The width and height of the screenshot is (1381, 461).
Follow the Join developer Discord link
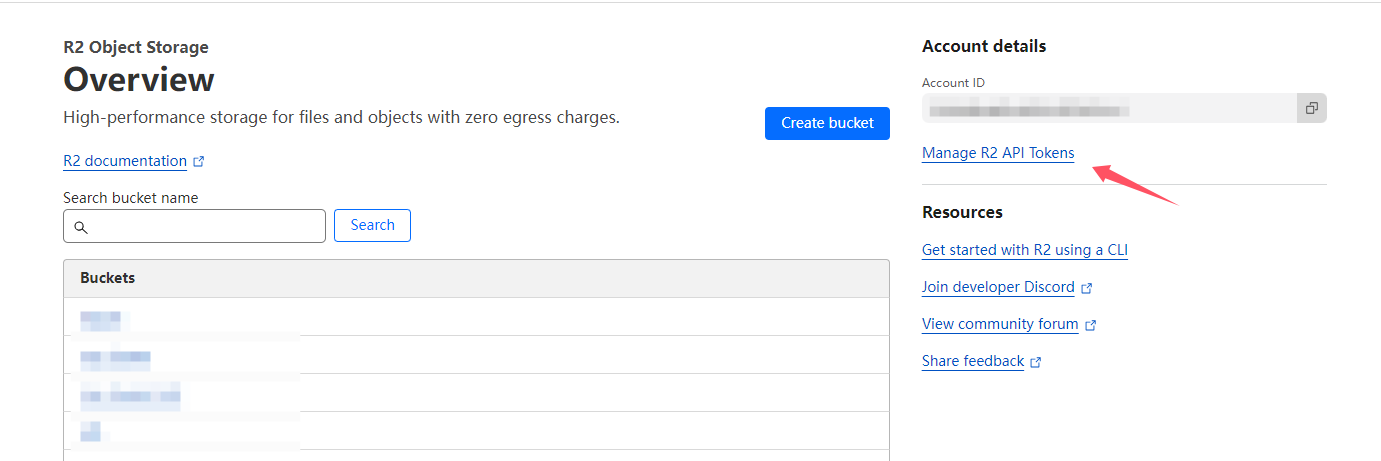tap(998, 287)
